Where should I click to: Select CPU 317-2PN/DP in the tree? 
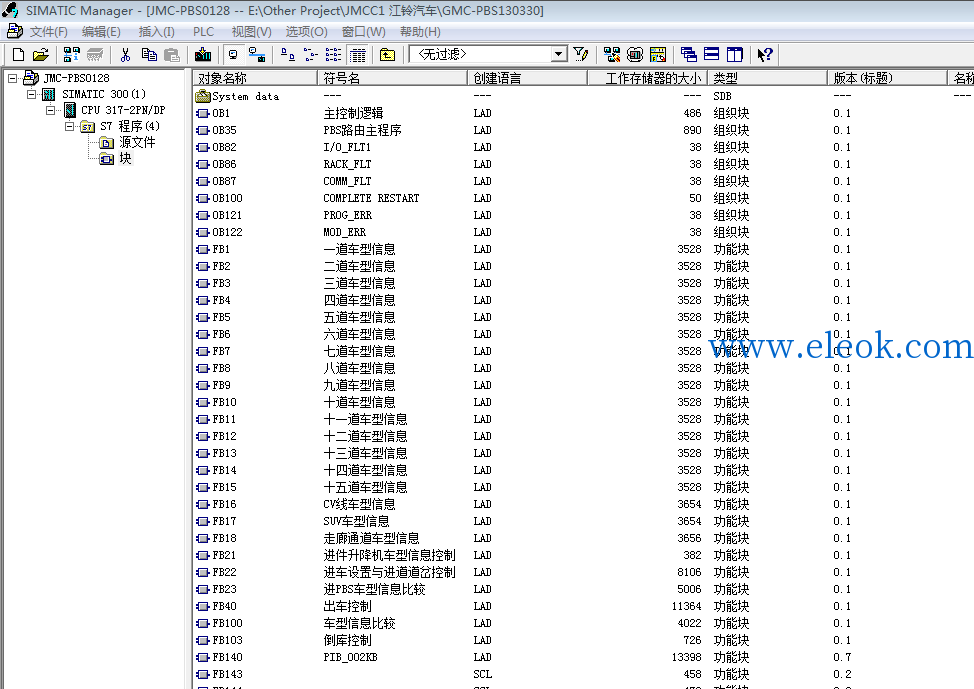click(x=123, y=110)
